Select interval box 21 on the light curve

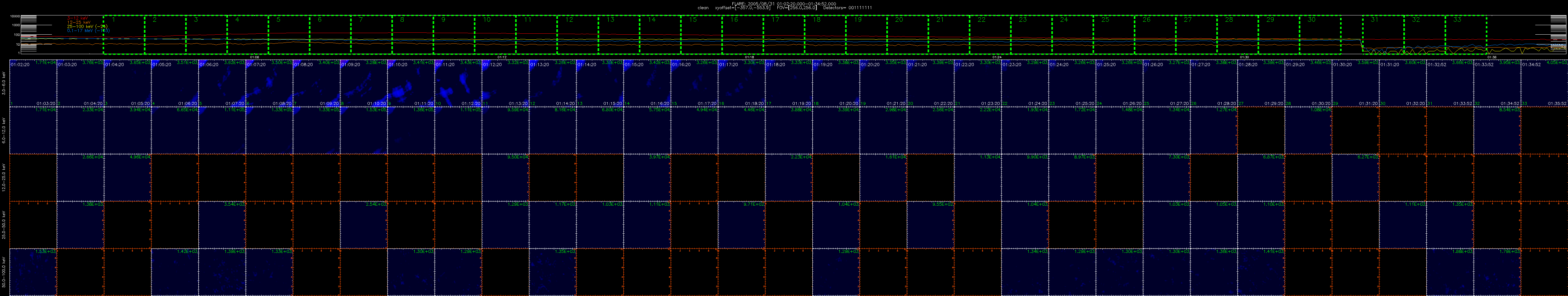point(949,34)
